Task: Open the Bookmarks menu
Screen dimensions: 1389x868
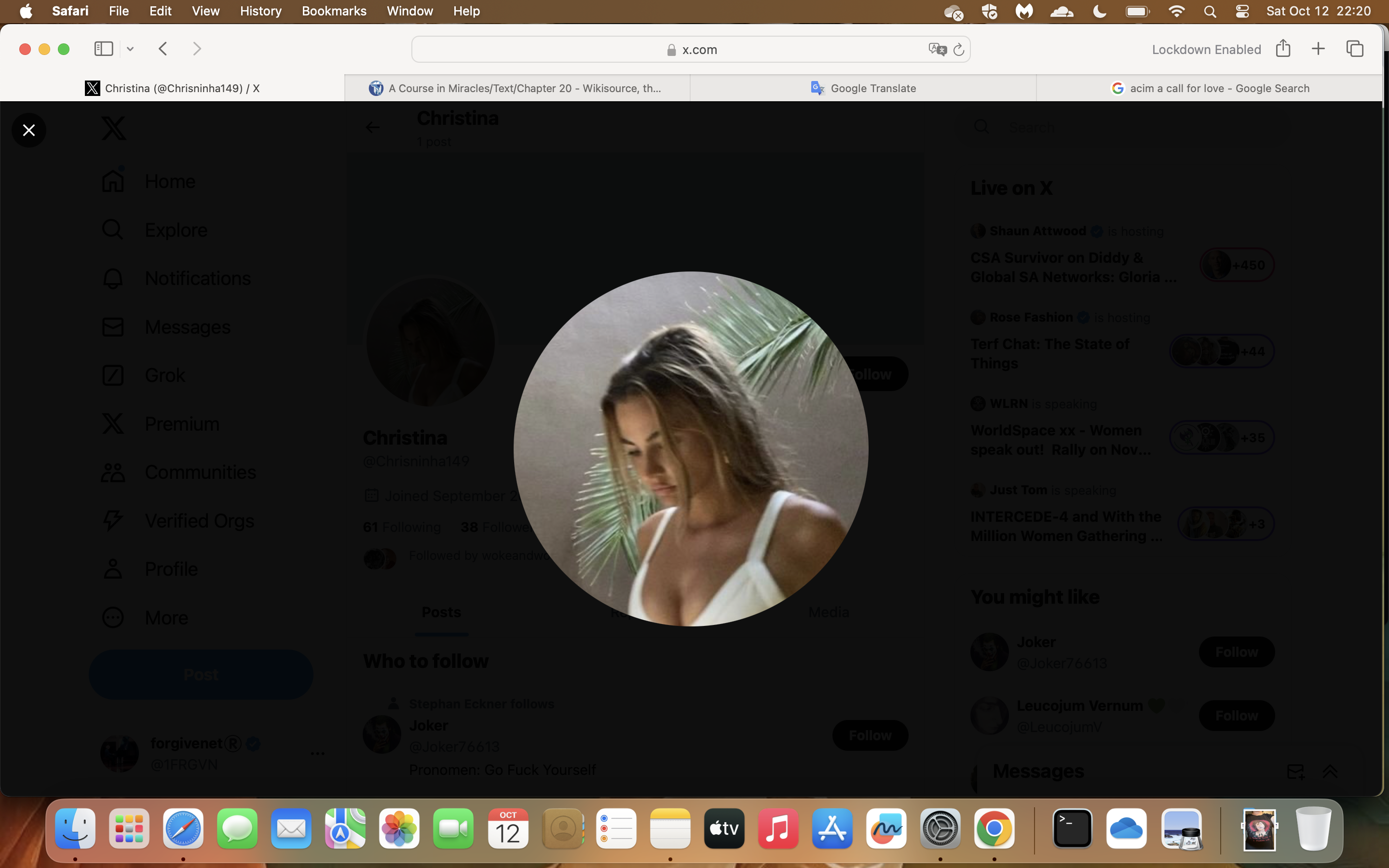Action: coord(334,12)
